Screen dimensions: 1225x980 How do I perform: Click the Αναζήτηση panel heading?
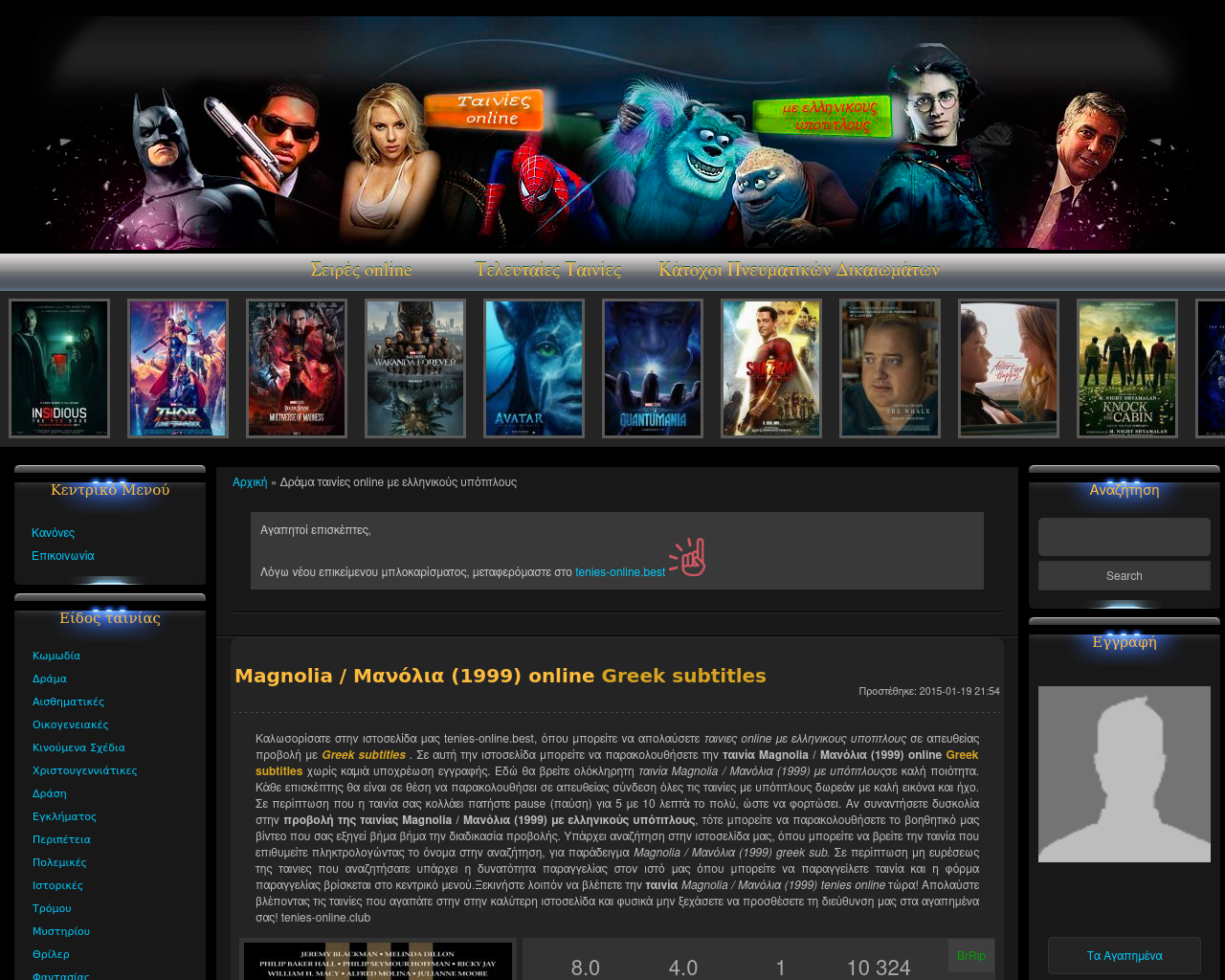click(1125, 490)
